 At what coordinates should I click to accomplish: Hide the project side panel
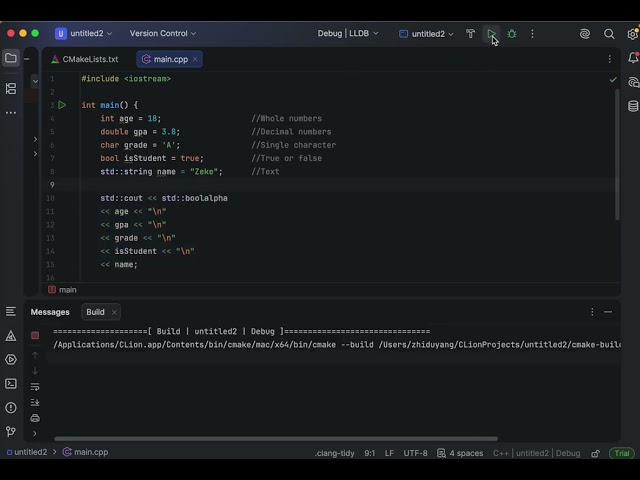tap(27, 59)
